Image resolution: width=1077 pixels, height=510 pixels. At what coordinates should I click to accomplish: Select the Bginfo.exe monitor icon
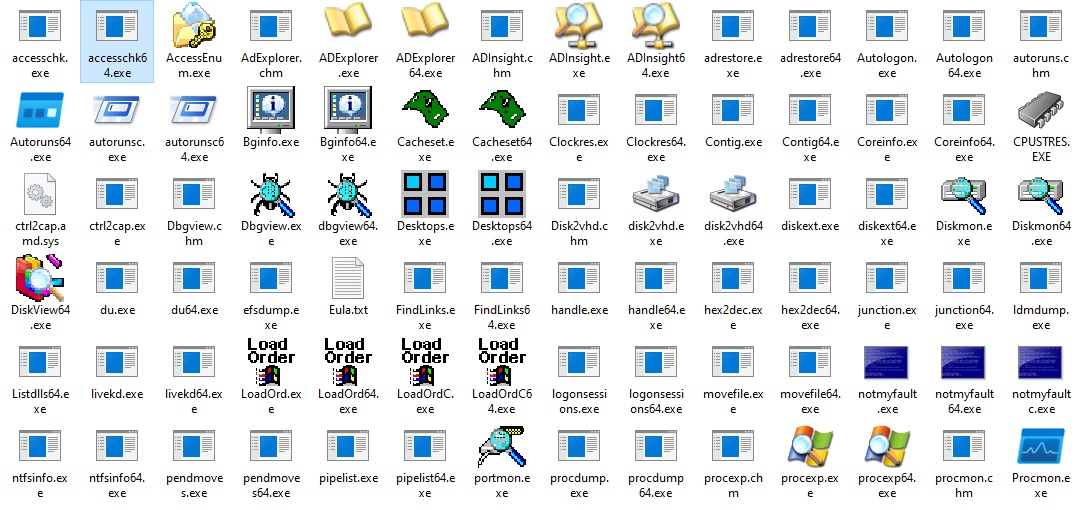tap(271, 108)
